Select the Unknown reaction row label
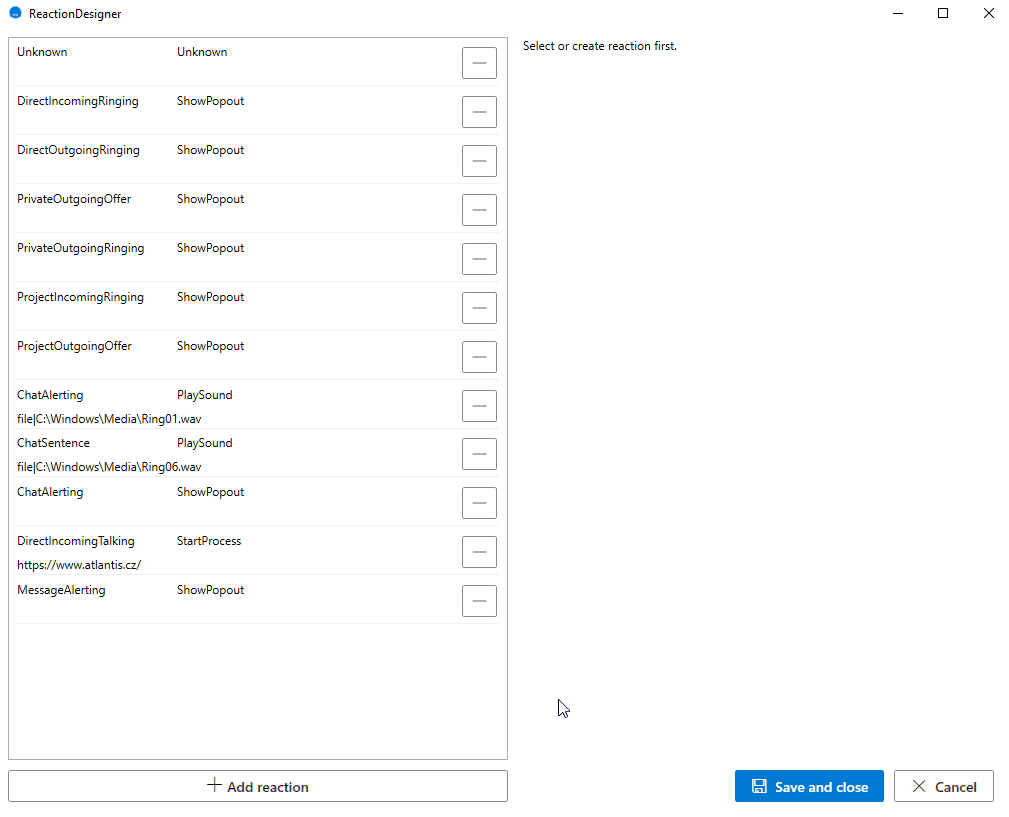The image size is (1009, 817). (42, 52)
